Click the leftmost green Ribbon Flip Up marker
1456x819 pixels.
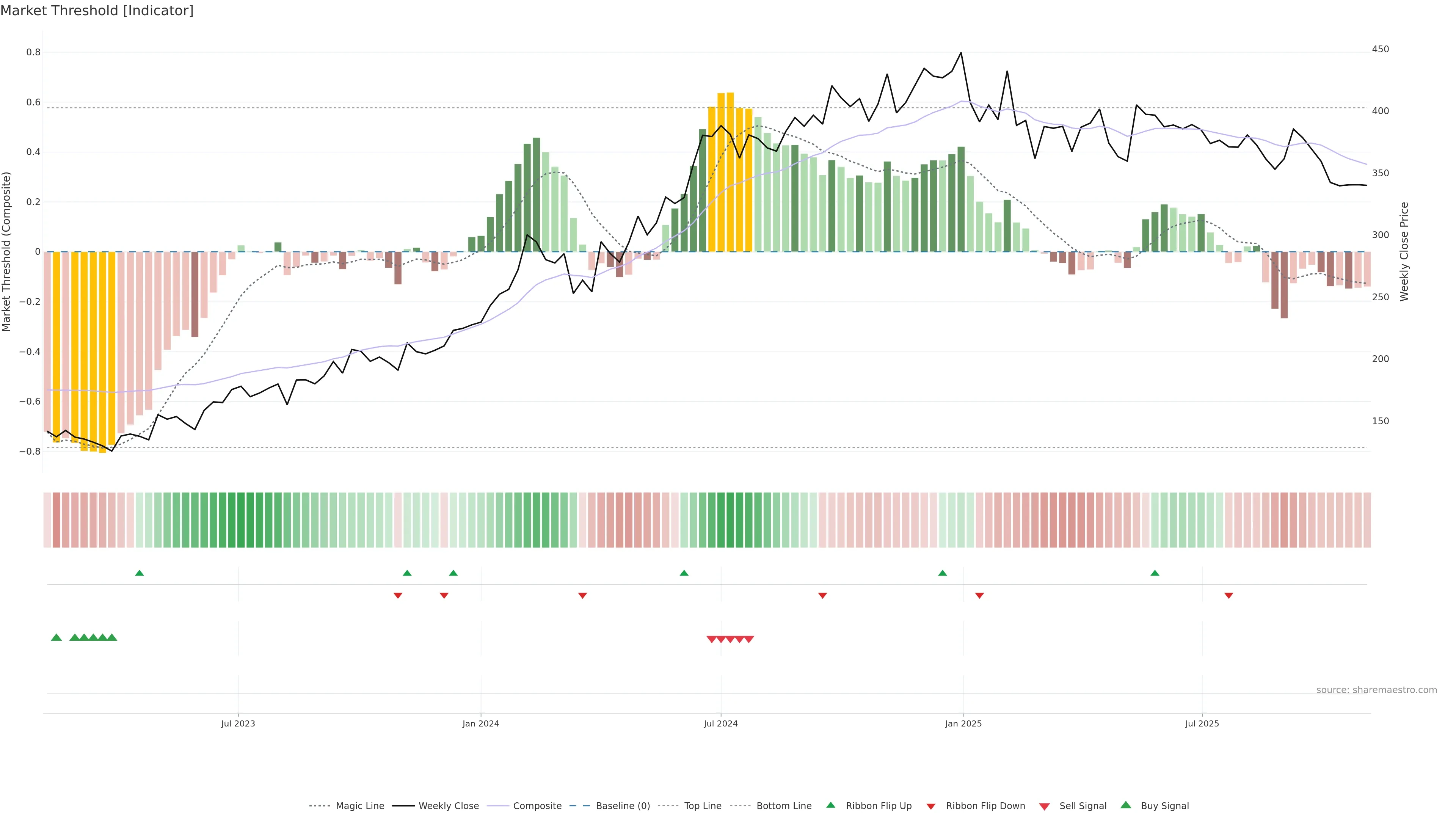140,573
